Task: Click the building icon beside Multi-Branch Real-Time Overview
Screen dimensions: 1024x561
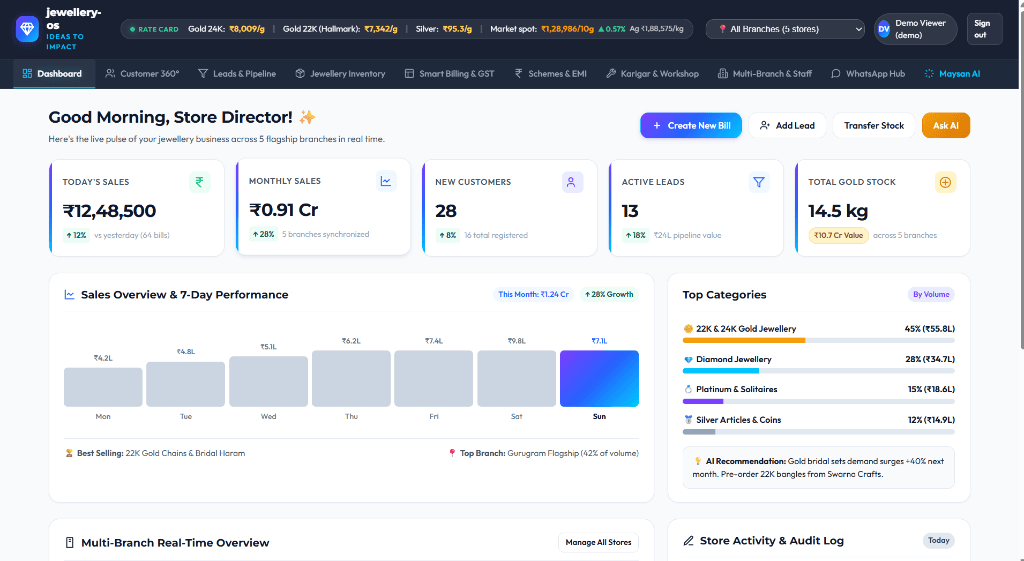Action: coord(69,543)
